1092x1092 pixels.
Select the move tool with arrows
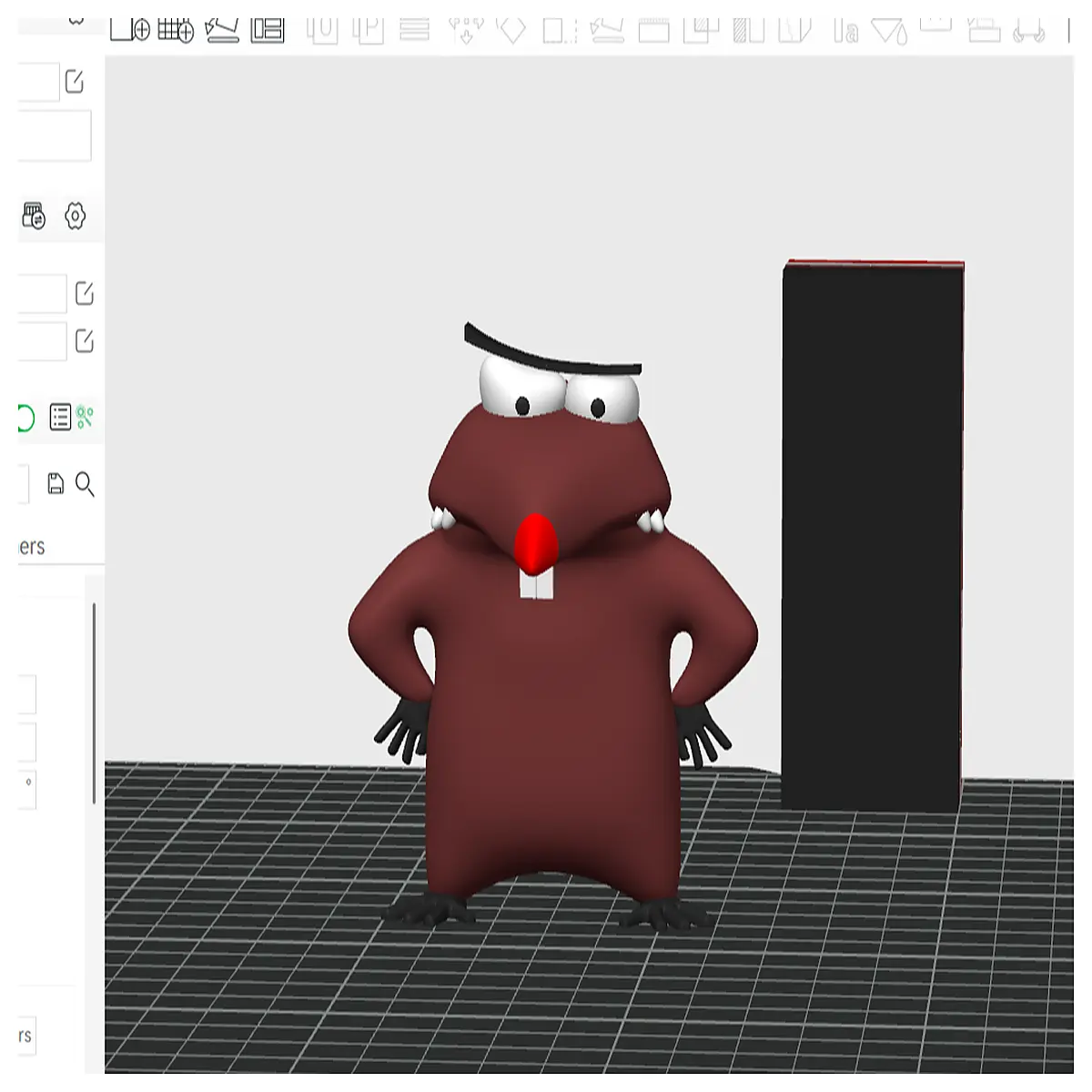pos(466,32)
